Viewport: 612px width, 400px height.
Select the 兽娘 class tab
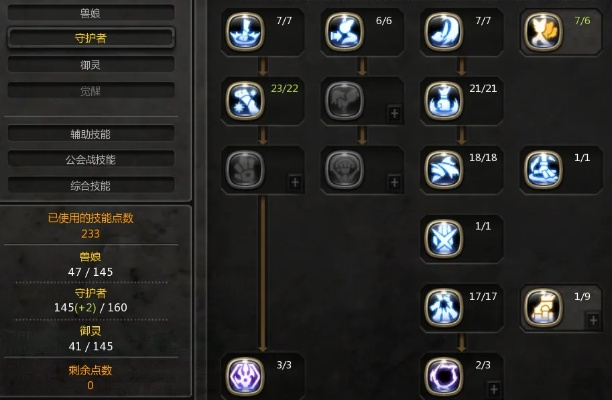(x=91, y=13)
